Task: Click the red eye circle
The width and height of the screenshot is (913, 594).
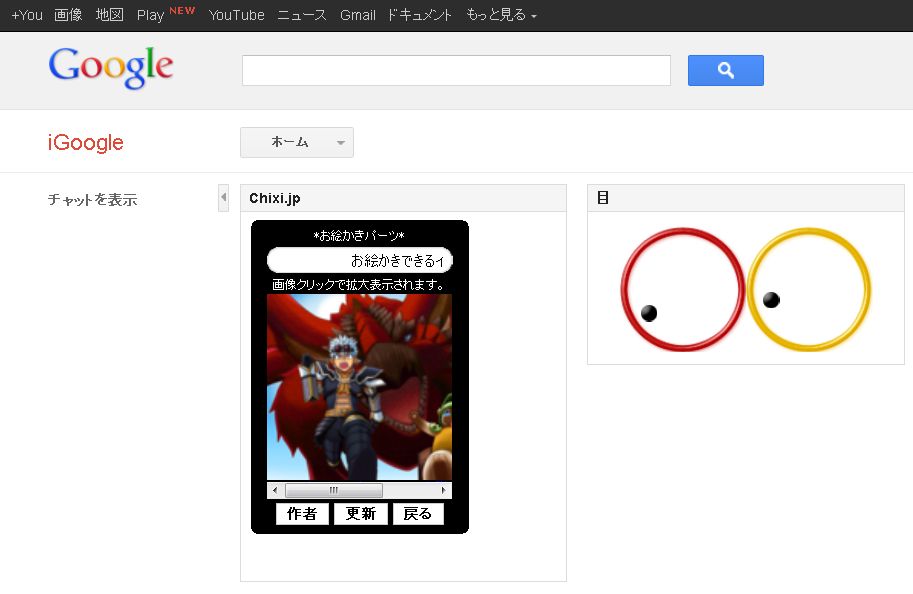Action: [x=683, y=290]
